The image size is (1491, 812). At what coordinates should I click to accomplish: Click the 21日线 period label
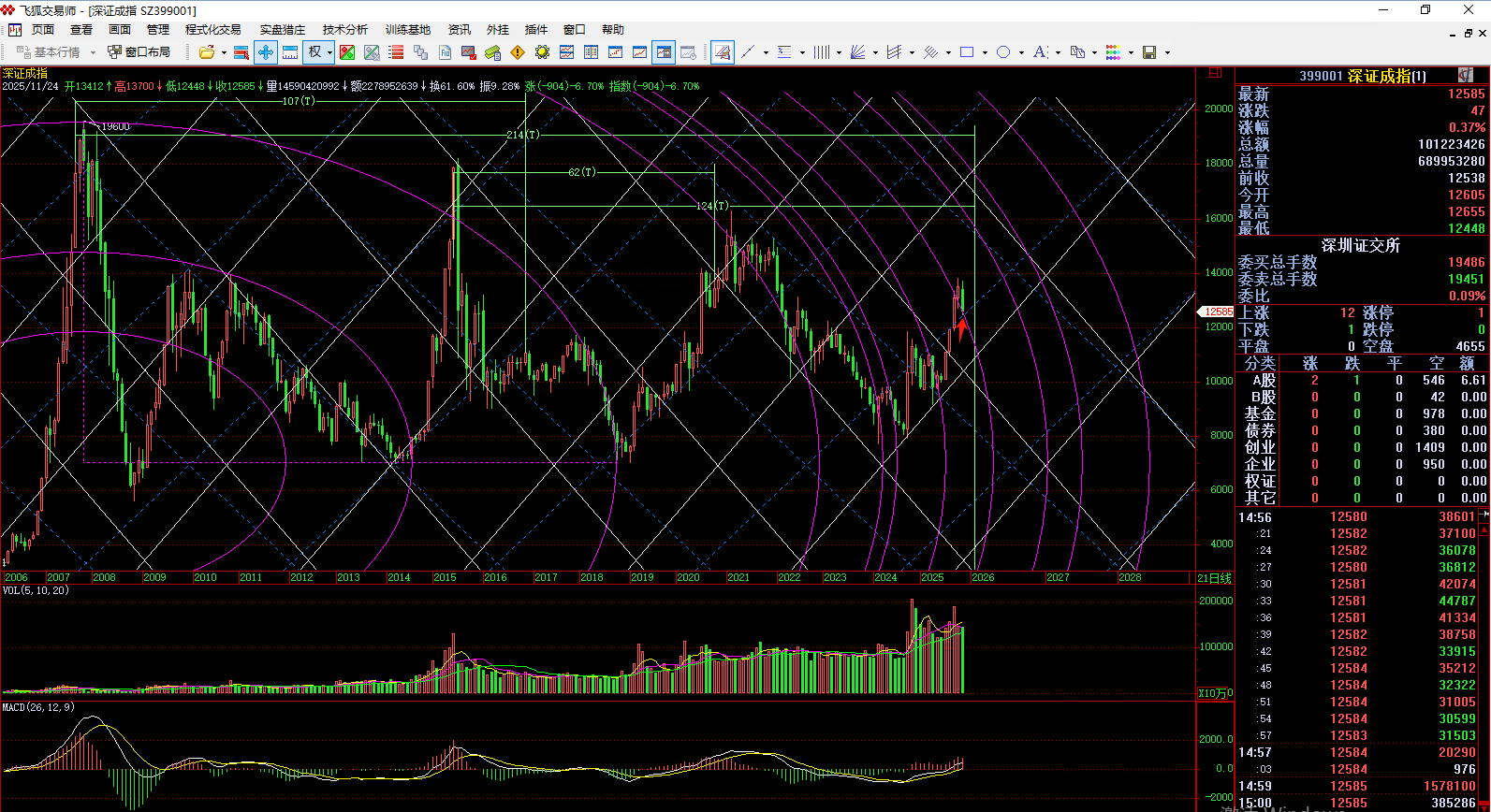[1215, 577]
